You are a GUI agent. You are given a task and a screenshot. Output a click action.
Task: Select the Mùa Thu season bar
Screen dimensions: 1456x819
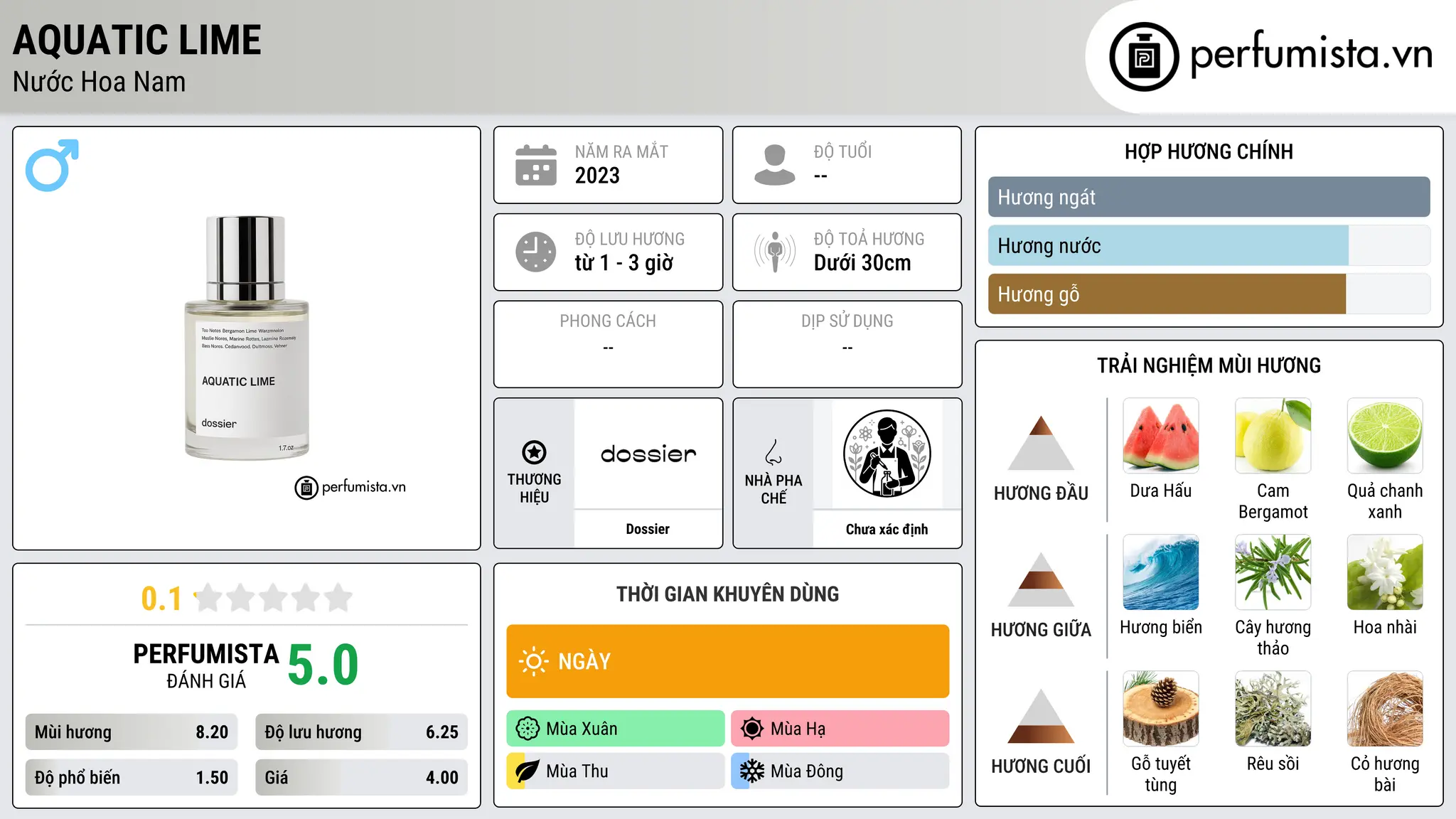615,771
